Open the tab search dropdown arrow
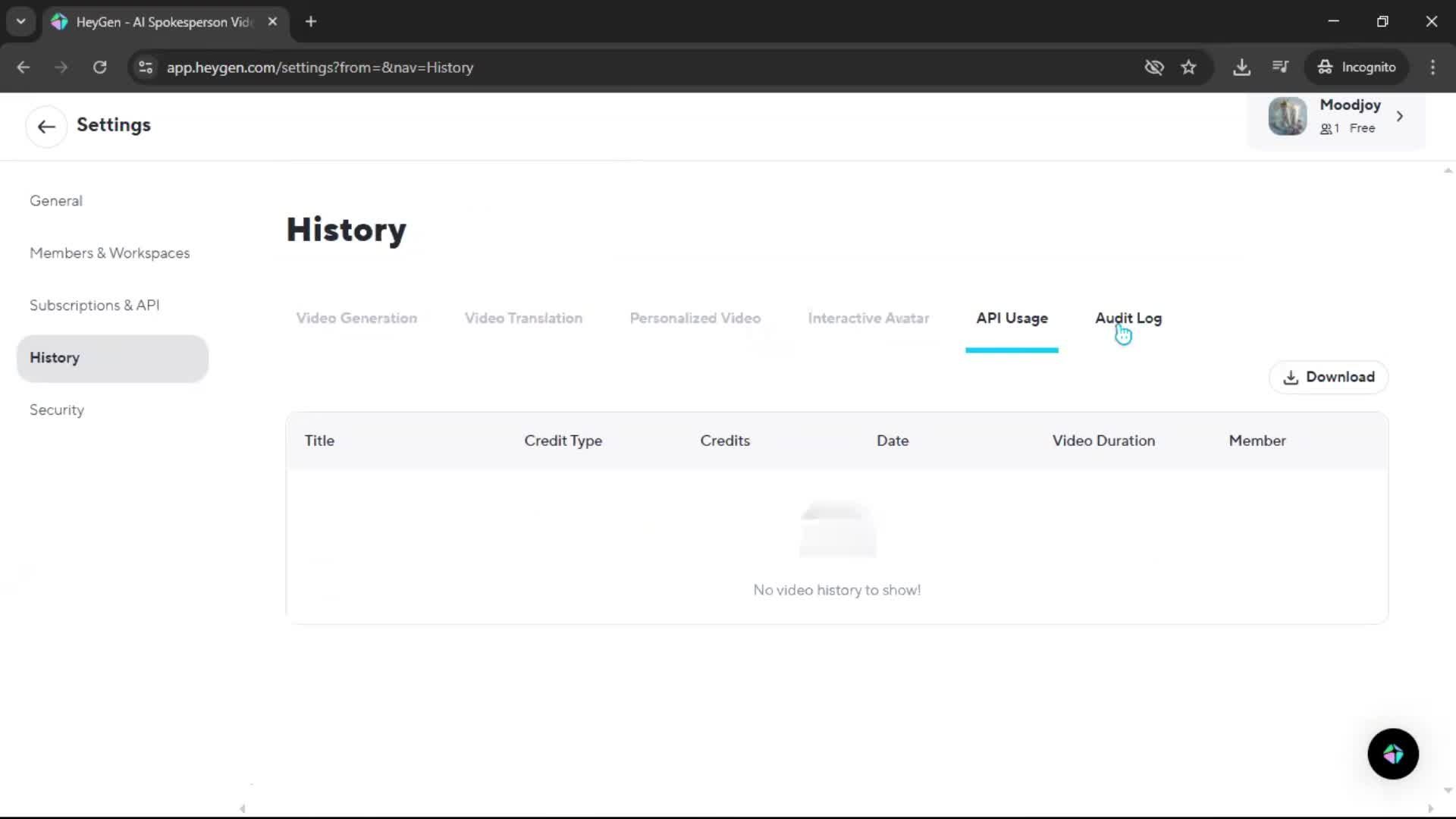This screenshot has width=1456, height=819. (20, 21)
